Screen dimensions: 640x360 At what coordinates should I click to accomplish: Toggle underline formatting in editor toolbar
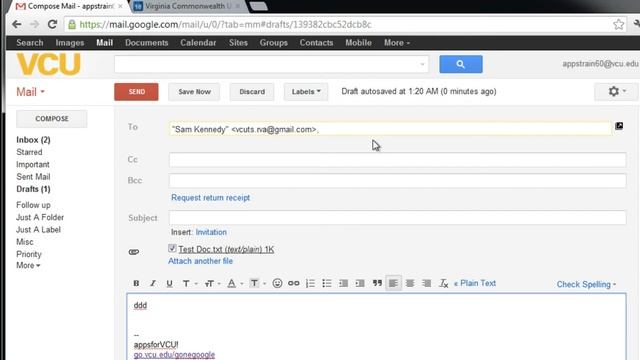point(169,283)
